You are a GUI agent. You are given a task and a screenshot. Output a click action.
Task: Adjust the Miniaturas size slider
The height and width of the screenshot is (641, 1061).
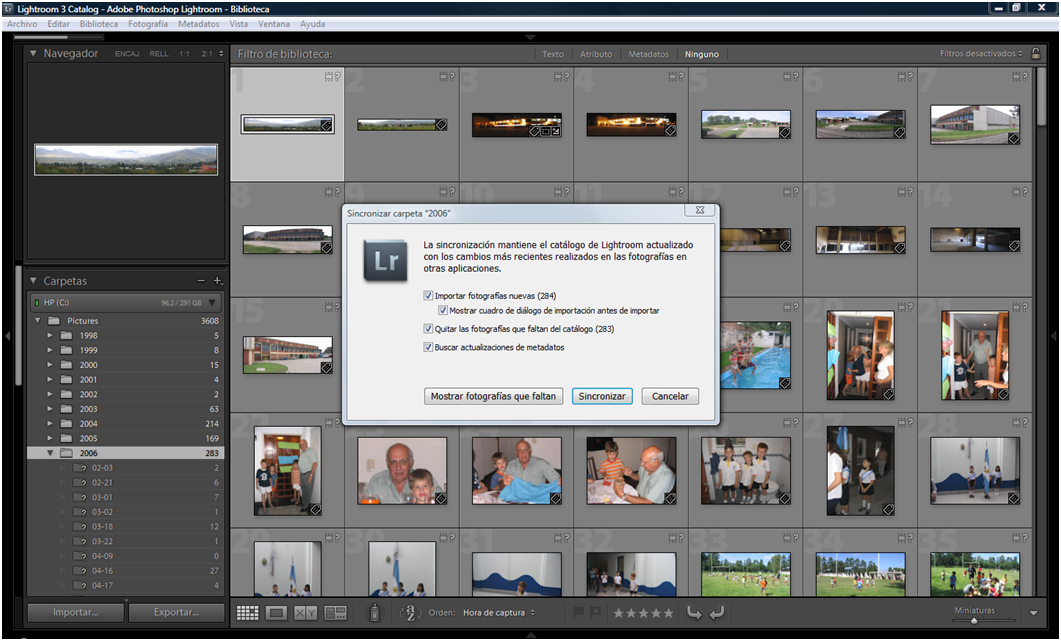974,620
